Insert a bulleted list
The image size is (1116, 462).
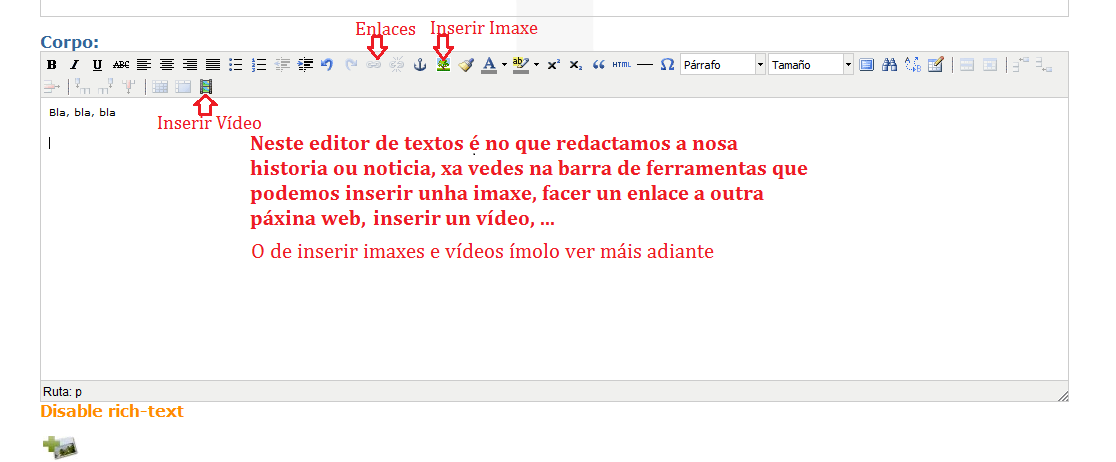pyautogui.click(x=236, y=65)
